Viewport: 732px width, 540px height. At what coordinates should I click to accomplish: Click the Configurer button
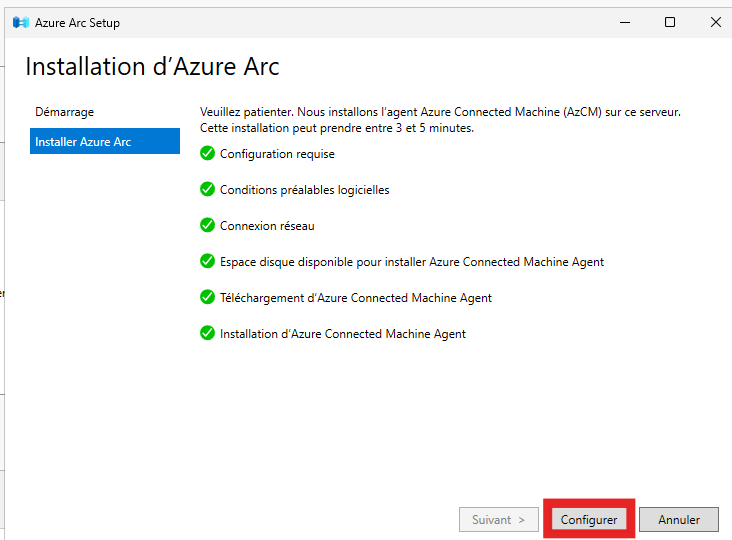click(589, 519)
